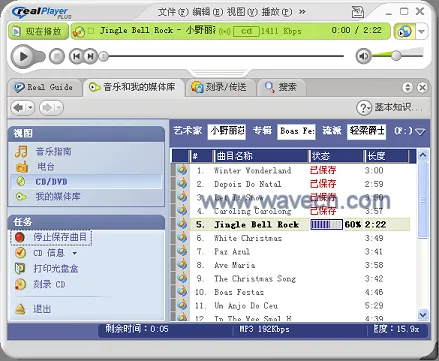Click the CD icon beside Winter Wonderland
This screenshot has height=361, width=439.
coord(182,170)
